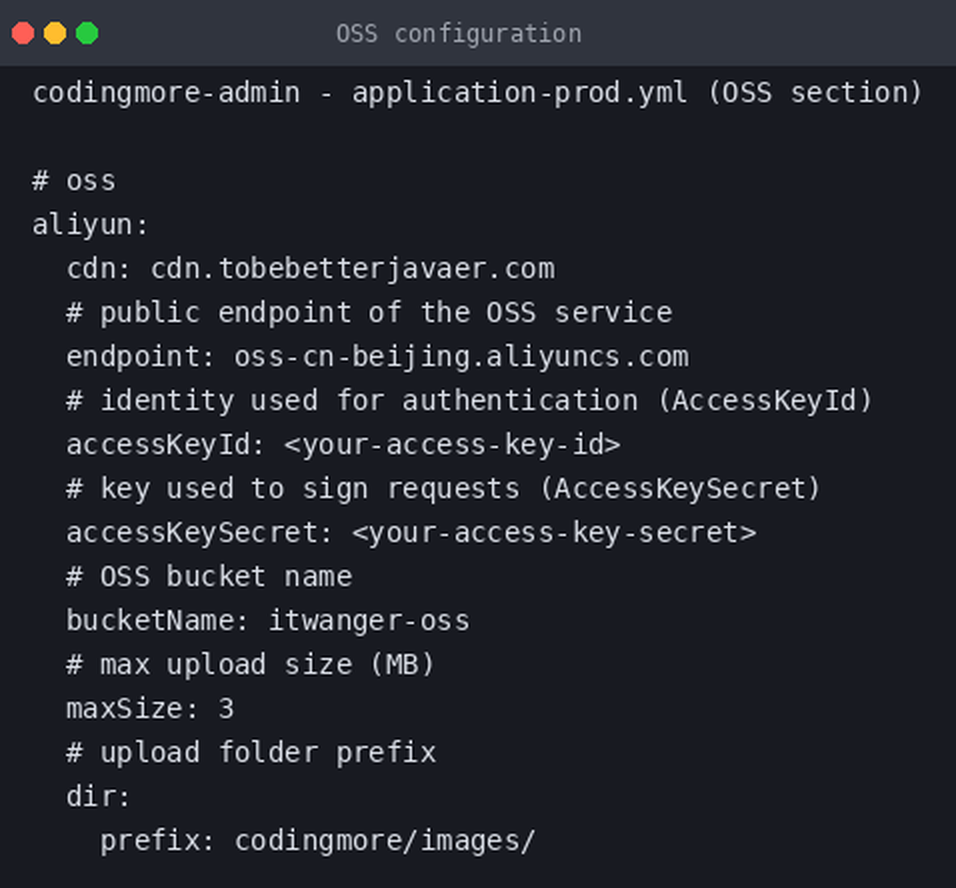Click the 'OSS configuration' window title

[458, 34]
